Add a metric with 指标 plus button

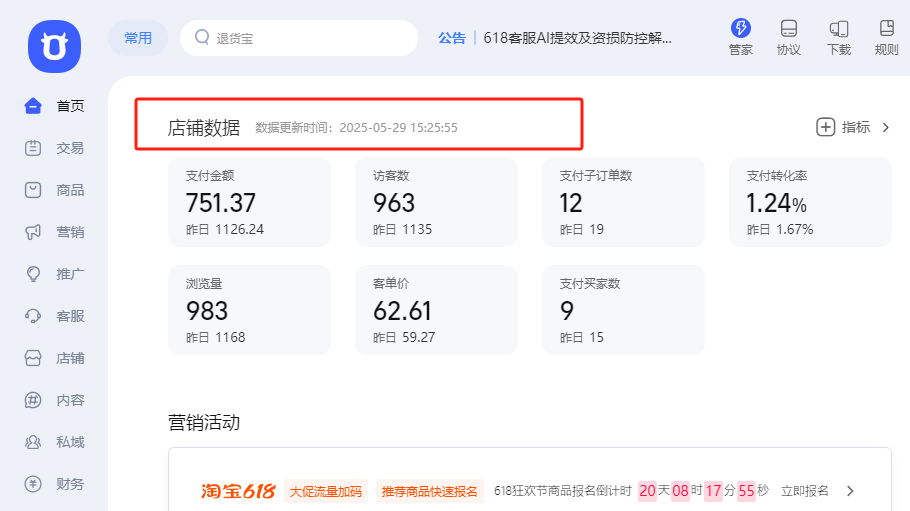(x=826, y=127)
